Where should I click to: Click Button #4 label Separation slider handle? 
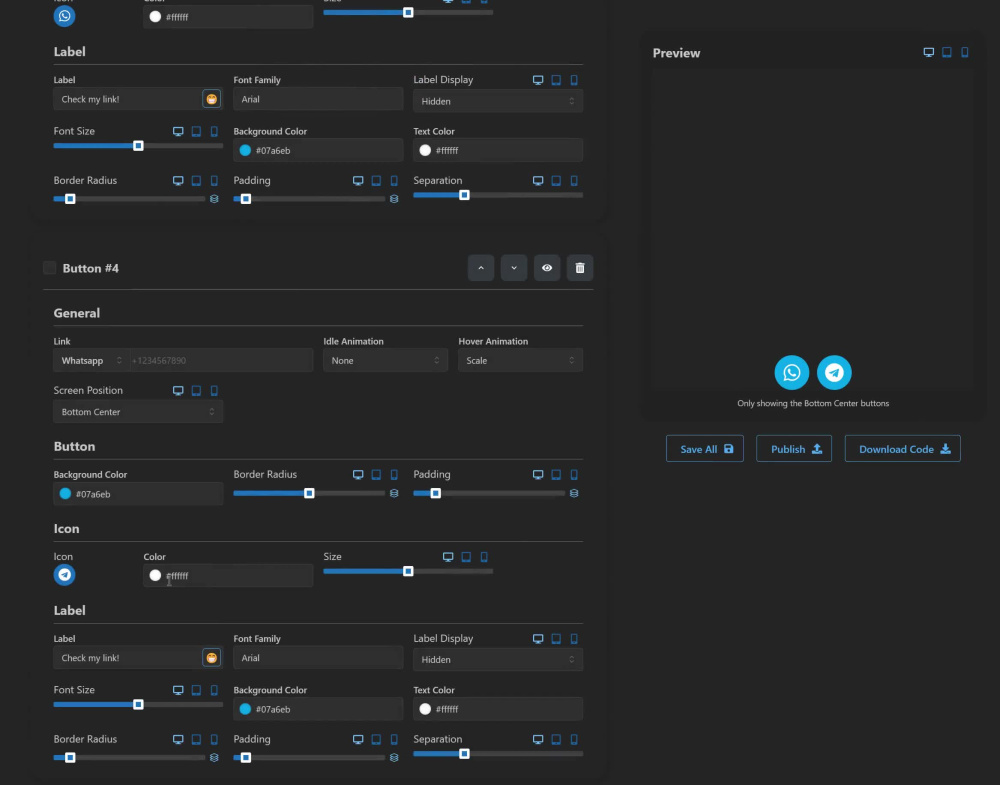tap(464, 754)
